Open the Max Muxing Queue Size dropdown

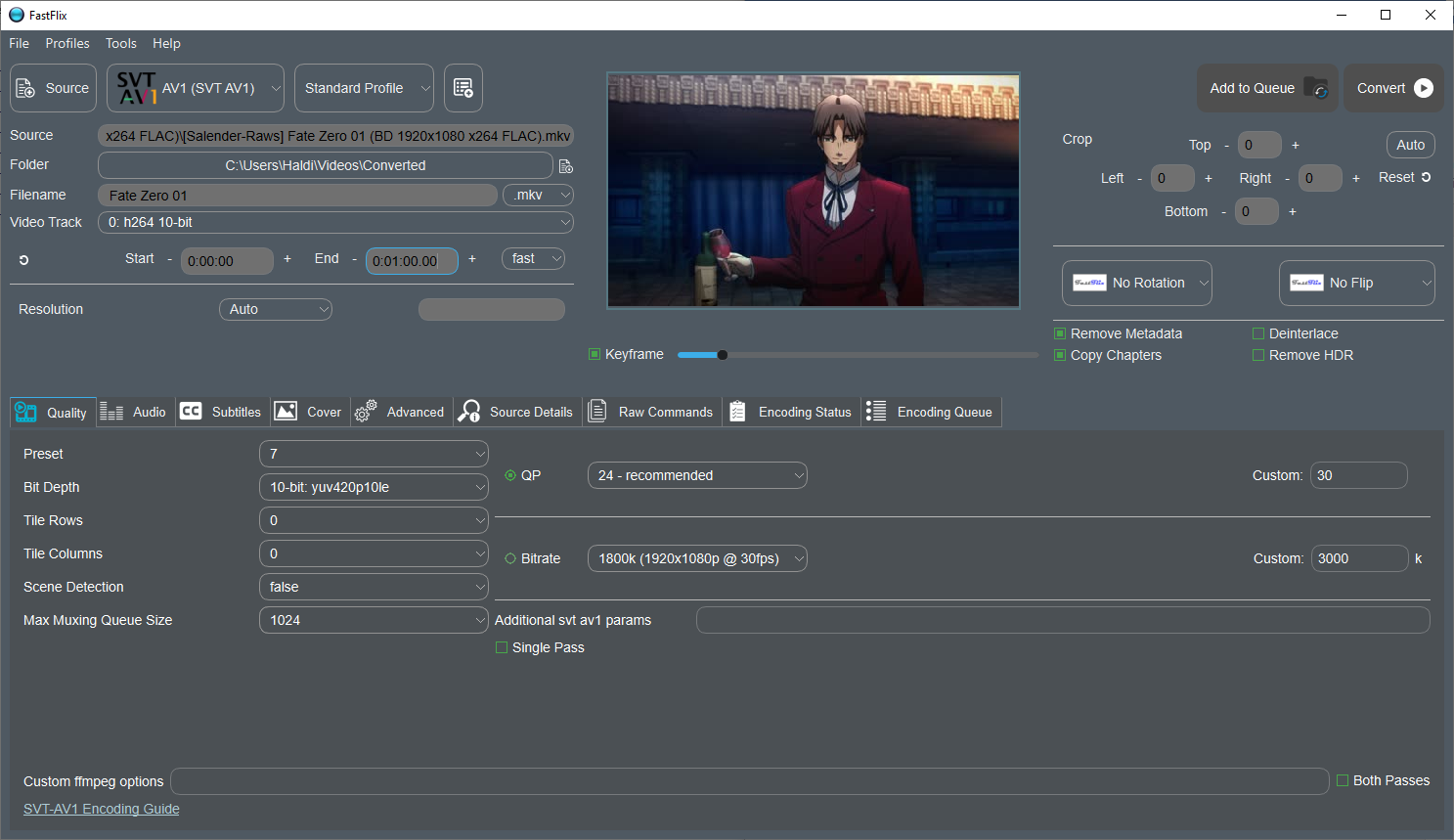(x=374, y=620)
